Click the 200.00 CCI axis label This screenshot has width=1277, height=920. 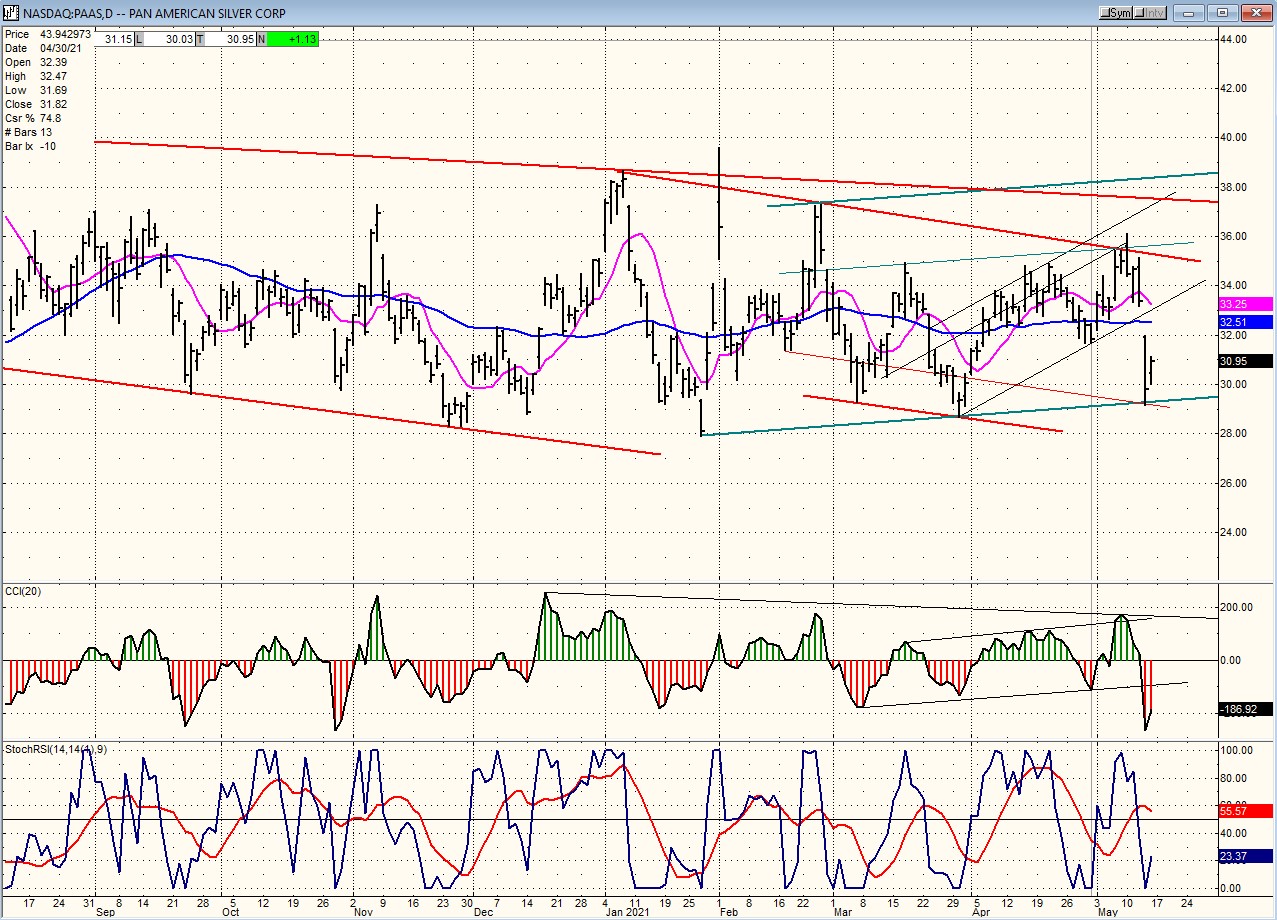point(1236,607)
